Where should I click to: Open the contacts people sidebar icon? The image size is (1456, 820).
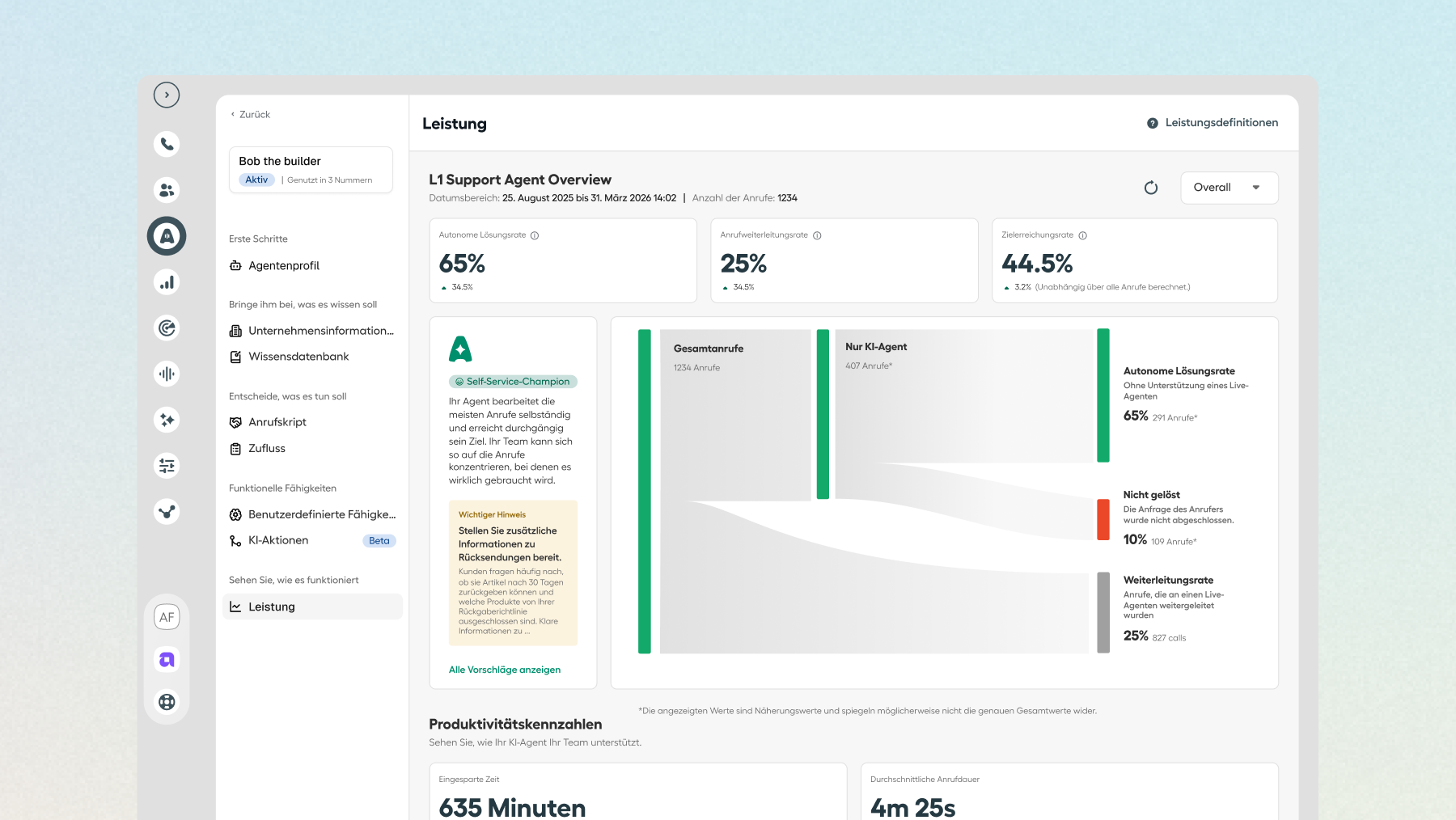click(167, 190)
